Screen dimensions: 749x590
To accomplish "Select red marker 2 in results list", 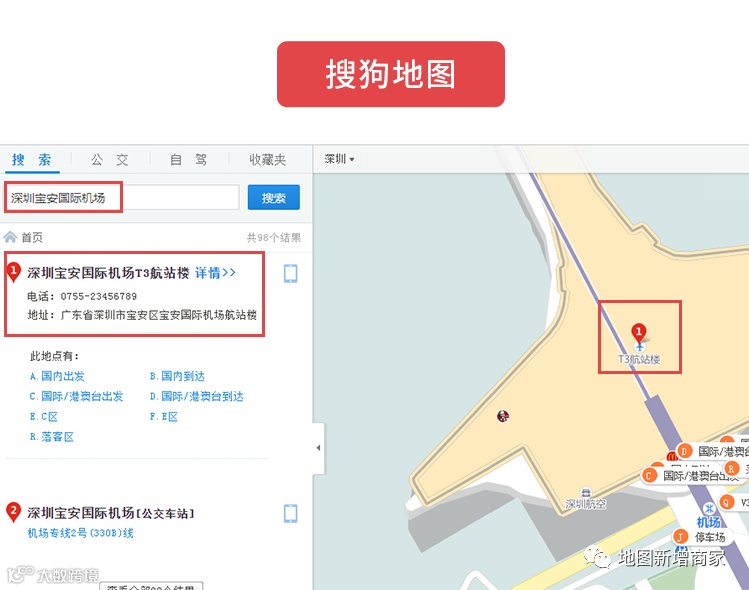I will pos(13,512).
